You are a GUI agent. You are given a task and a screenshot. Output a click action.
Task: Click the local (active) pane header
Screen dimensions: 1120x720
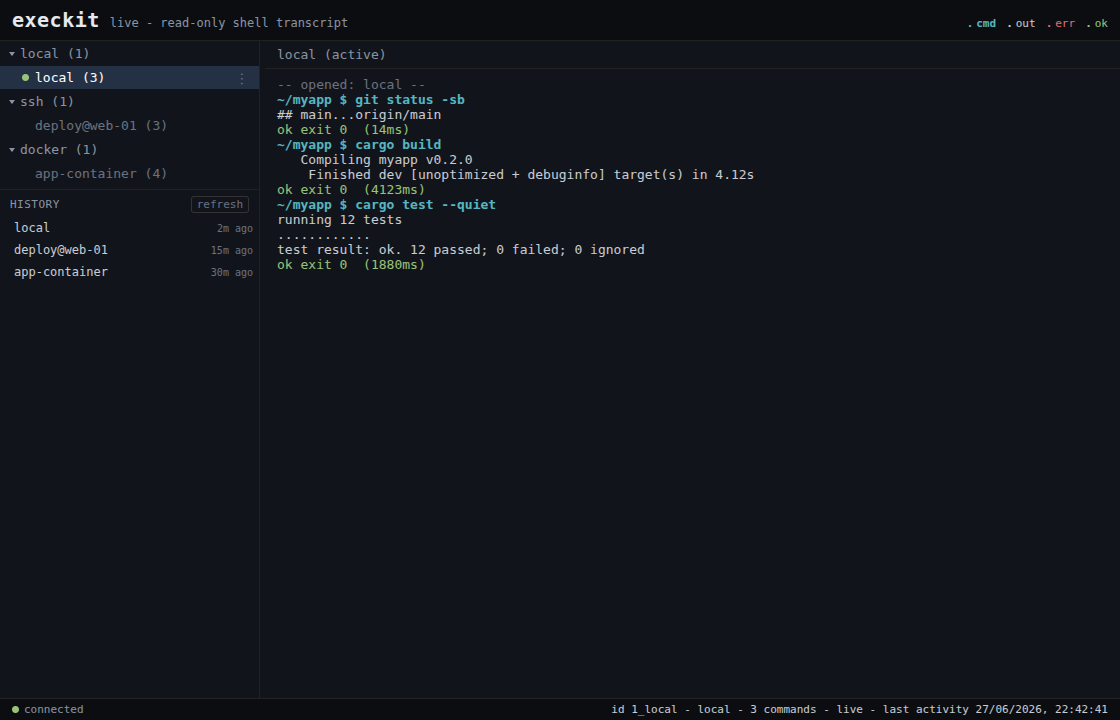[331, 54]
